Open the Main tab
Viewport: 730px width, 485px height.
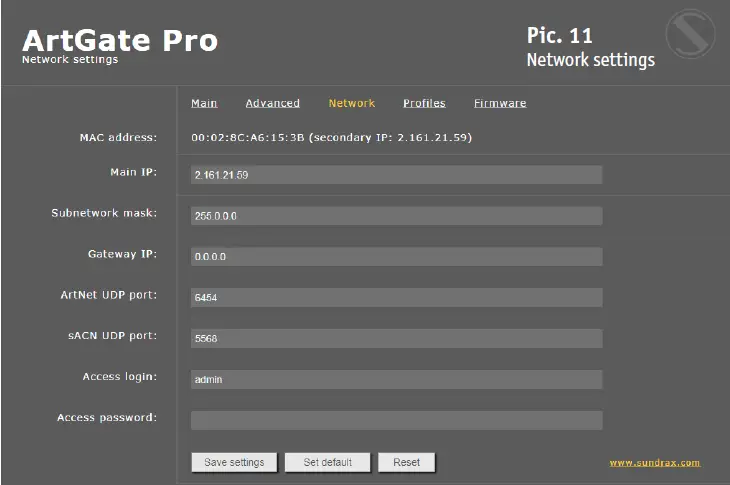204,103
